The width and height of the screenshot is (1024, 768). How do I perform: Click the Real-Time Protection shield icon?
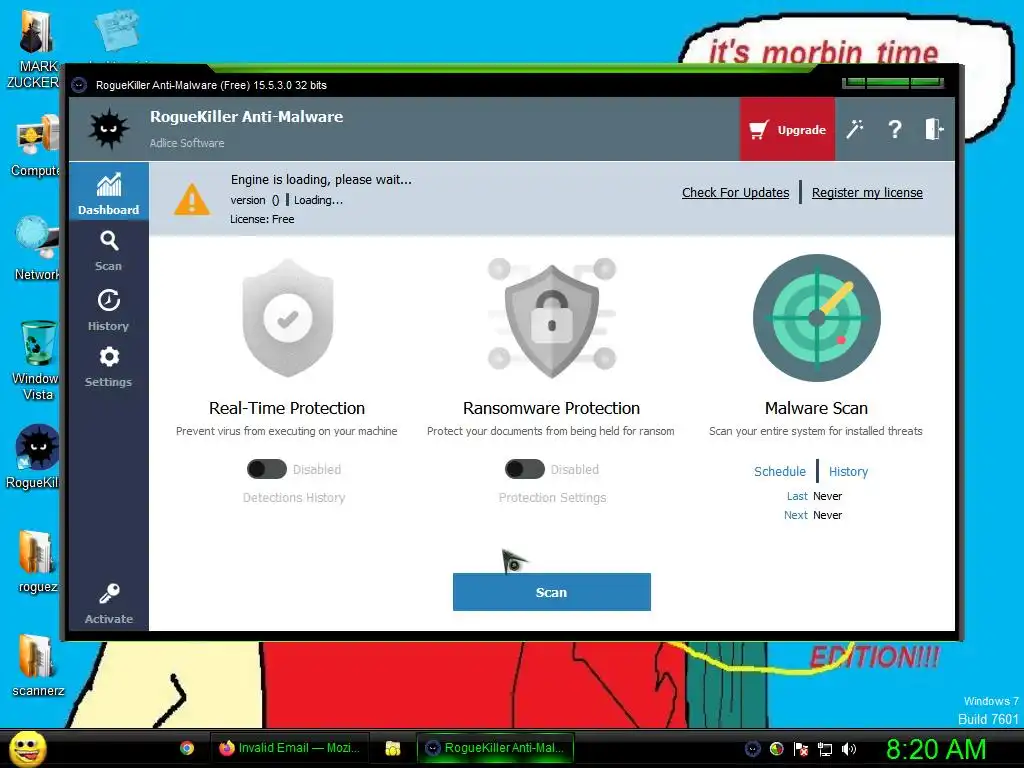pos(288,318)
